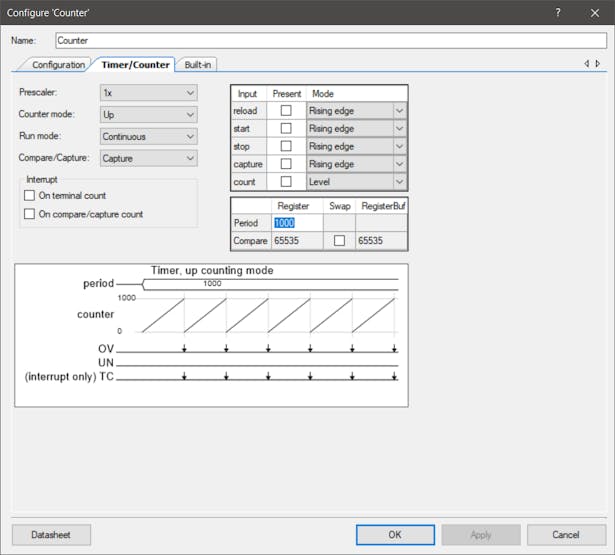Expand the Counter mode dropdown

coord(148,114)
